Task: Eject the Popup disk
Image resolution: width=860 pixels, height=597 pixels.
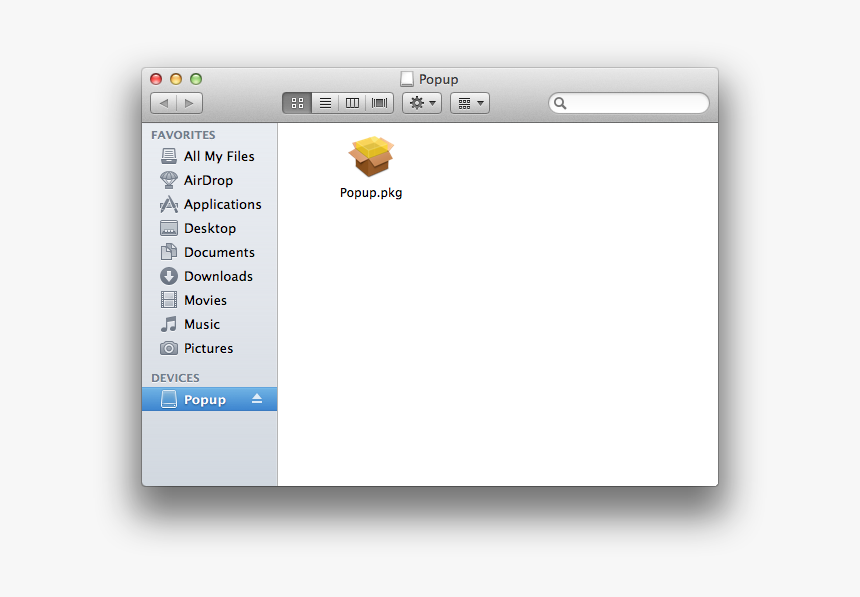Action: pyautogui.click(x=257, y=399)
